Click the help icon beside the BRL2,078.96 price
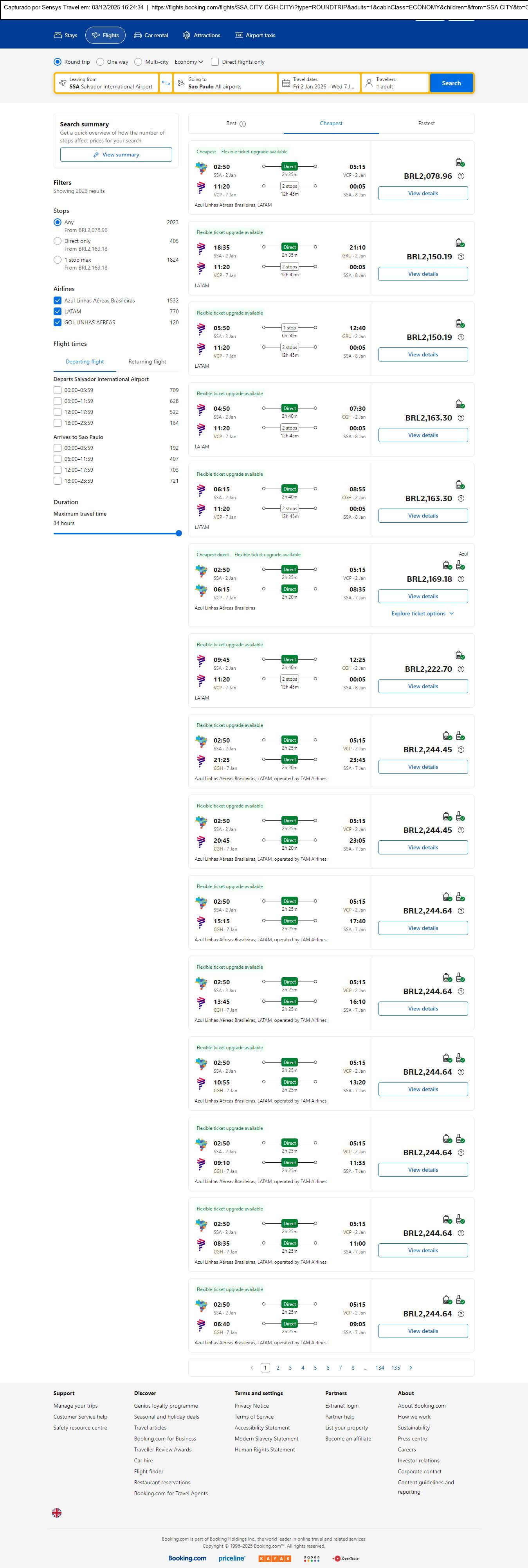This screenshot has width=528, height=1568. click(461, 176)
